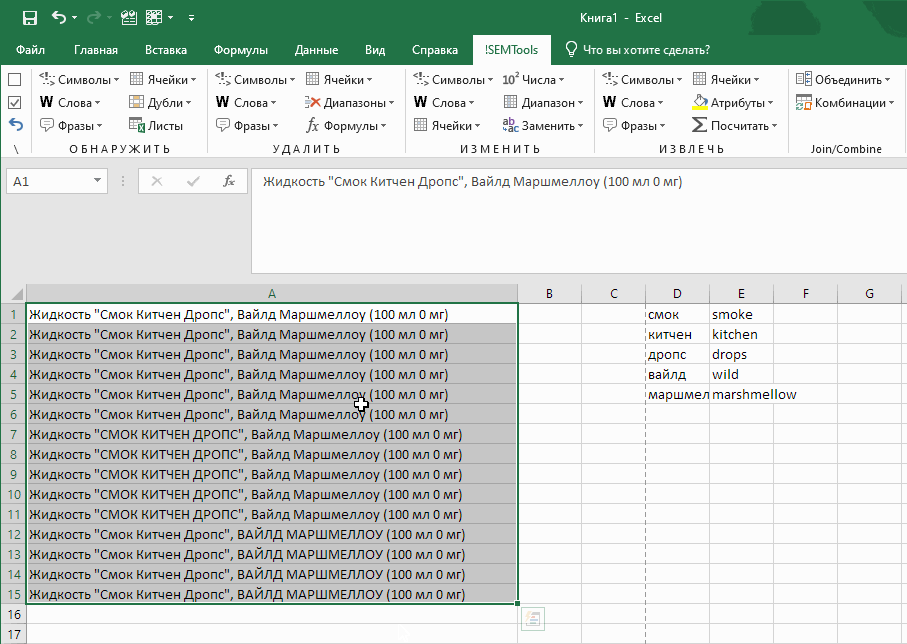Expand the Customize Quick Access Toolbar arrow

(191, 18)
